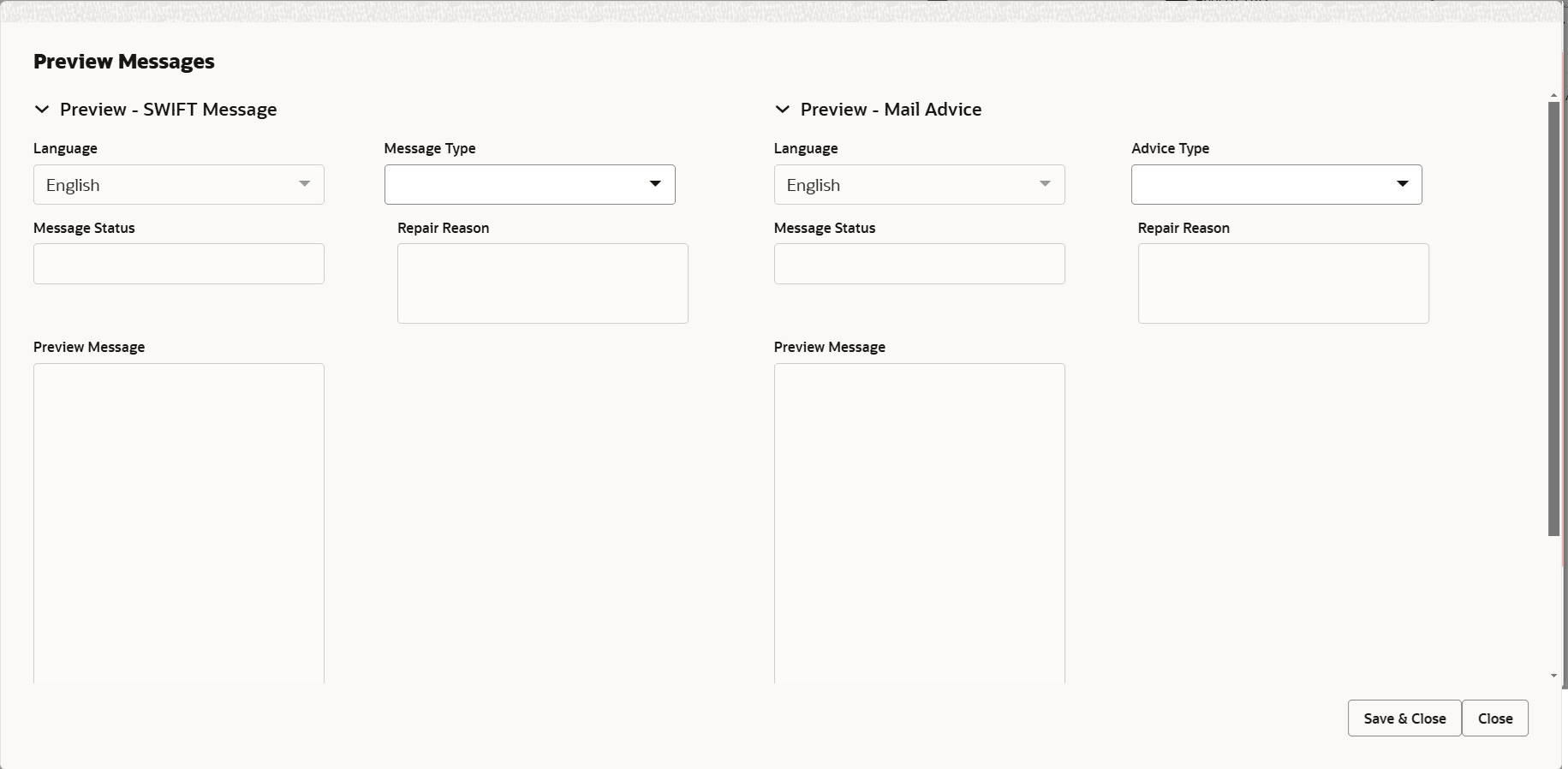Collapse the Preview - SWIFT Message section

click(41, 110)
